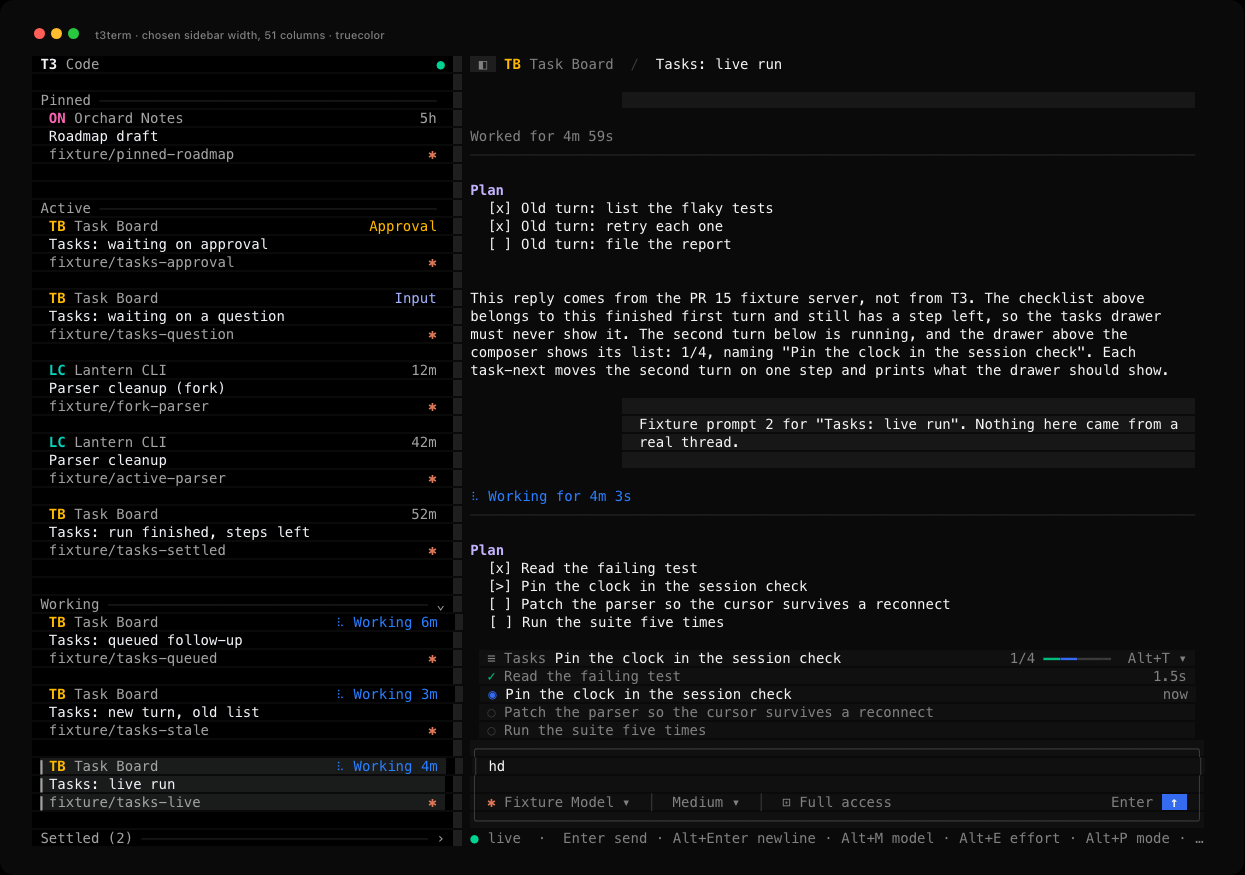Click the [x] box for Read the failing test
The height and width of the screenshot is (875, 1245).
(500, 568)
